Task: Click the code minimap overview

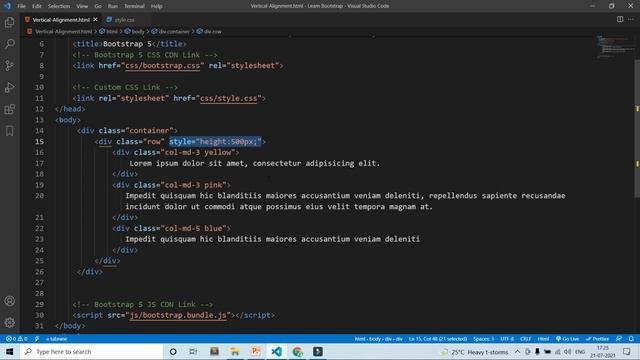Action: pyautogui.click(x=615, y=47)
